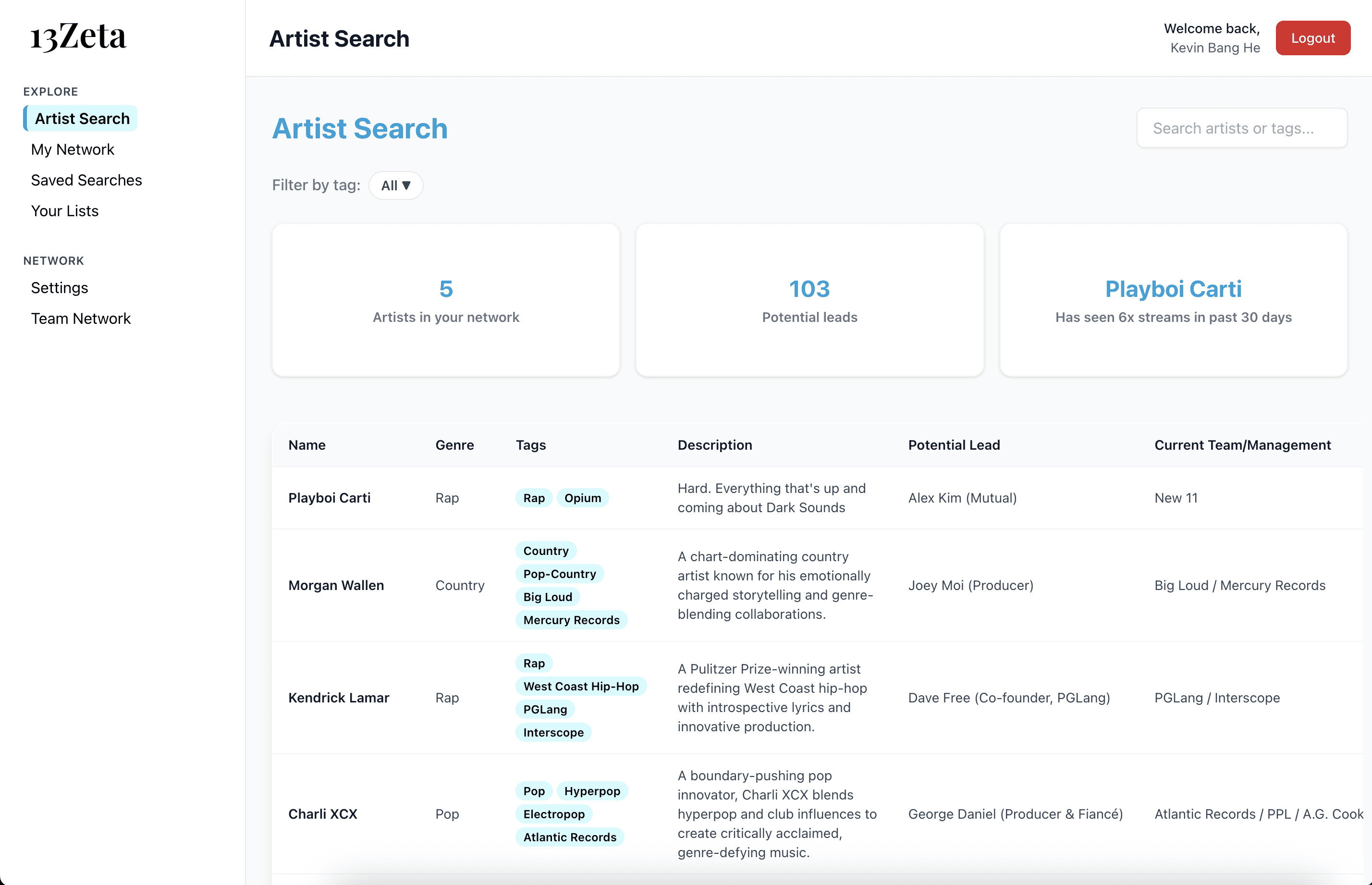Focus the Search artists or tags field
This screenshot has height=885, width=1372.
tap(1242, 128)
